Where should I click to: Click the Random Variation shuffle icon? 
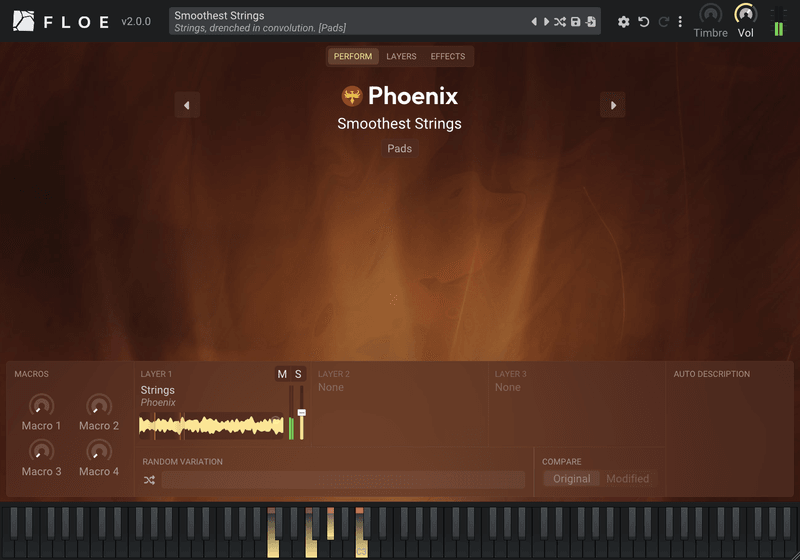coord(149,480)
